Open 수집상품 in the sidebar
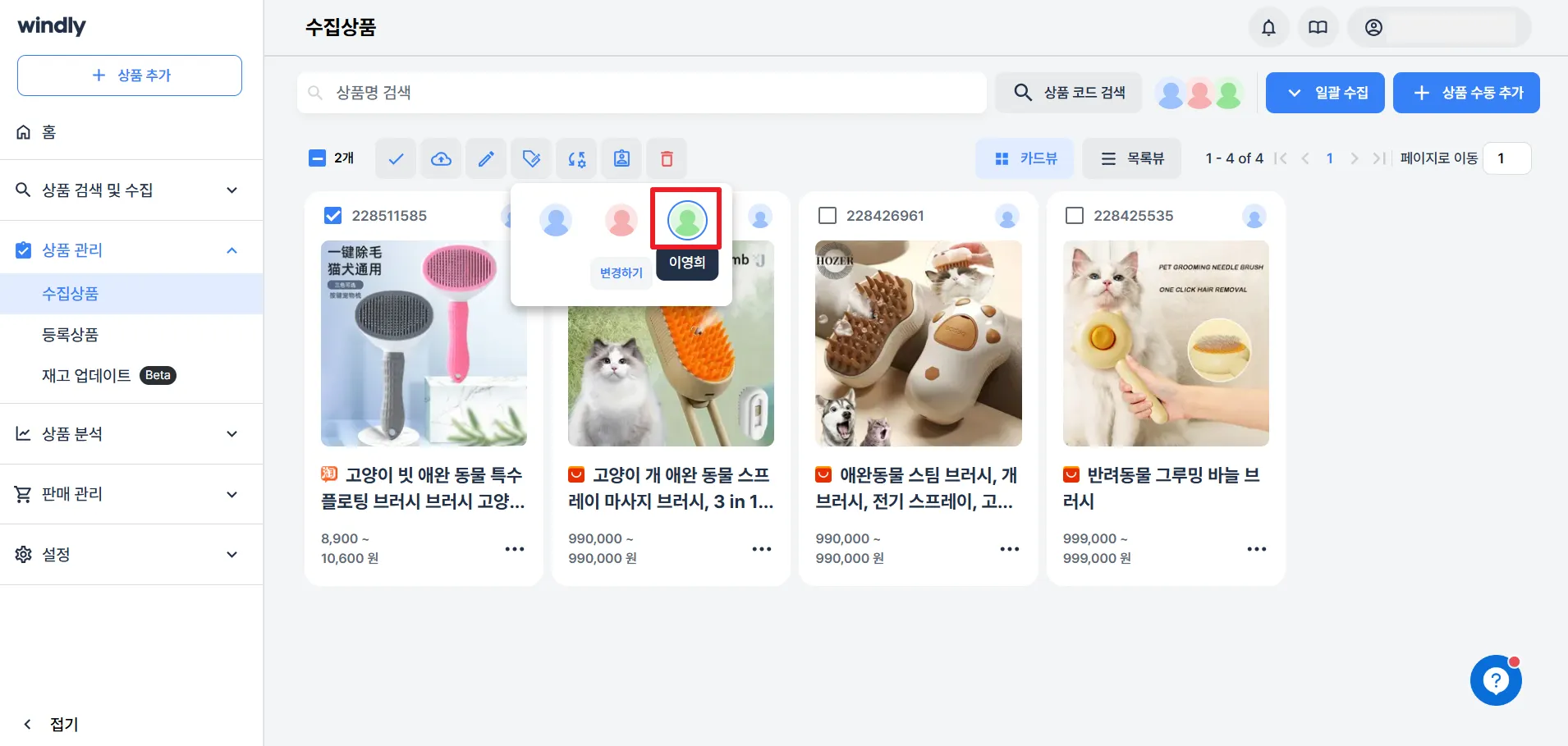Image resolution: width=1568 pixels, height=746 pixels. 131,294
